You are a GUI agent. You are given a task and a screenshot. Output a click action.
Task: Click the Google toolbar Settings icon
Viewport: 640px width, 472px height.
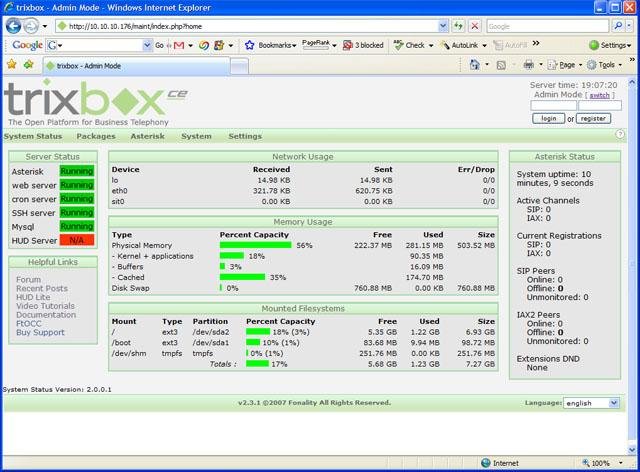tap(594, 45)
